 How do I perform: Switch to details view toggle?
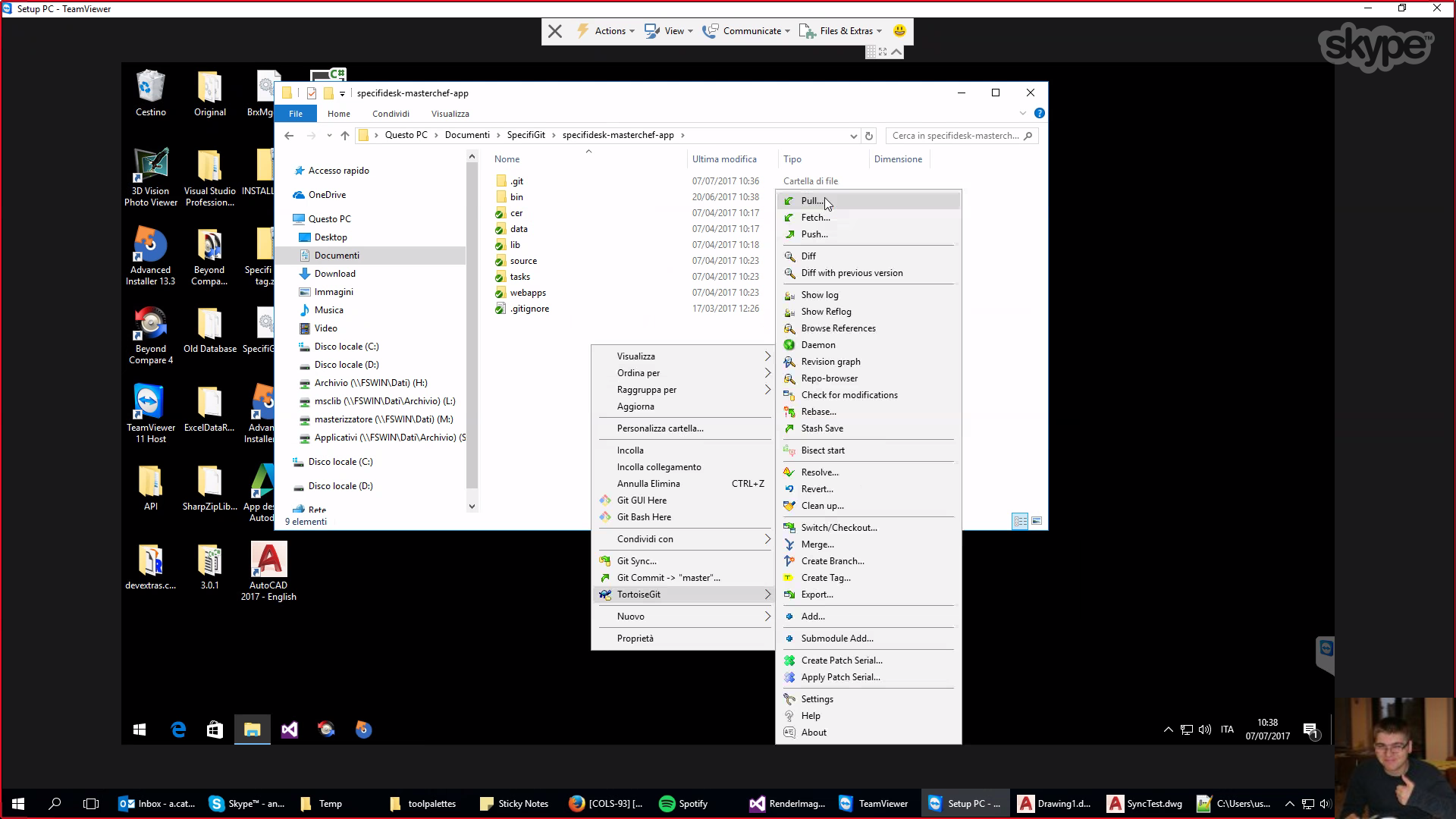1020,521
